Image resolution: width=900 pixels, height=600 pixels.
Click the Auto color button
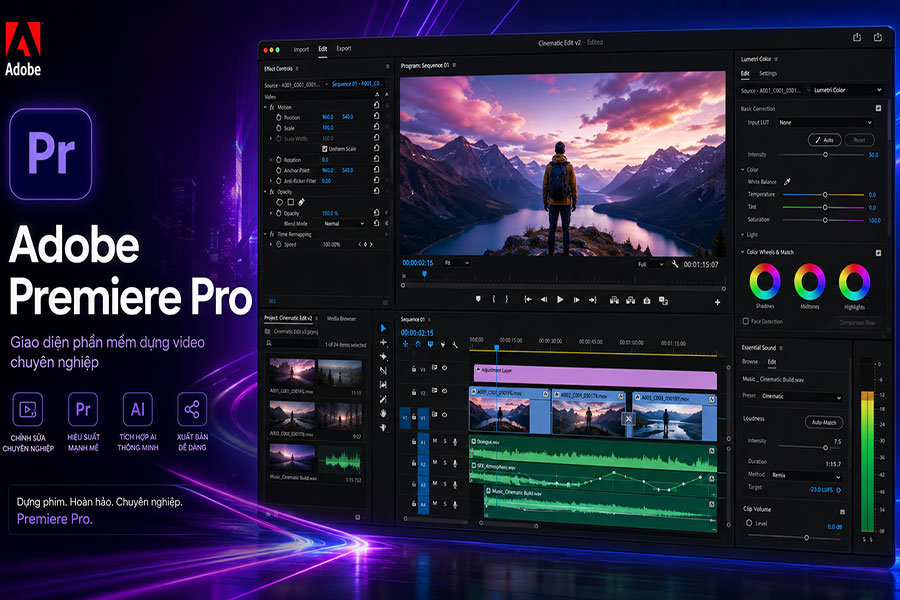(825, 140)
